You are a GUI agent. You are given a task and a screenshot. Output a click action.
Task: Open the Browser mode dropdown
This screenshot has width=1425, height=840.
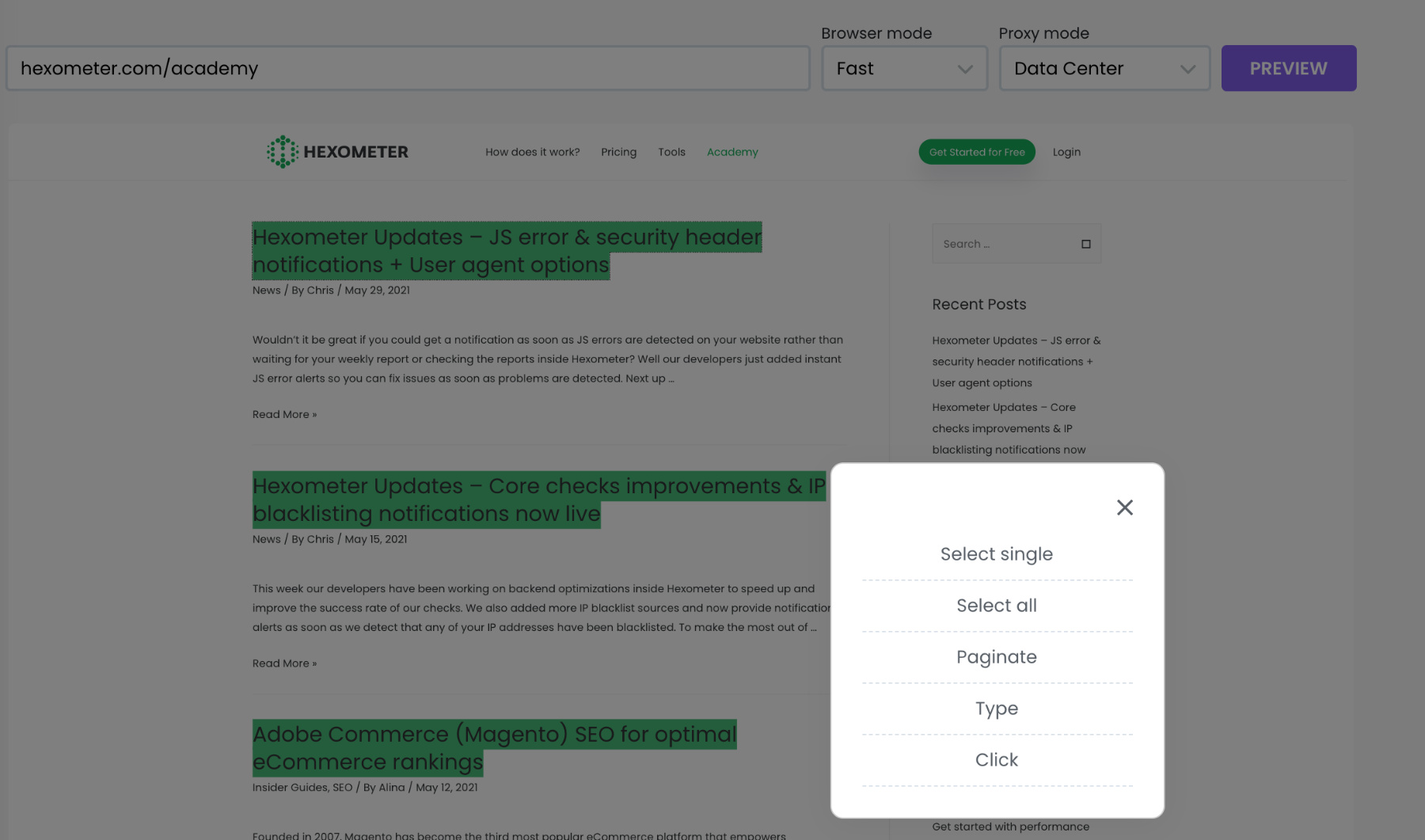pos(904,68)
